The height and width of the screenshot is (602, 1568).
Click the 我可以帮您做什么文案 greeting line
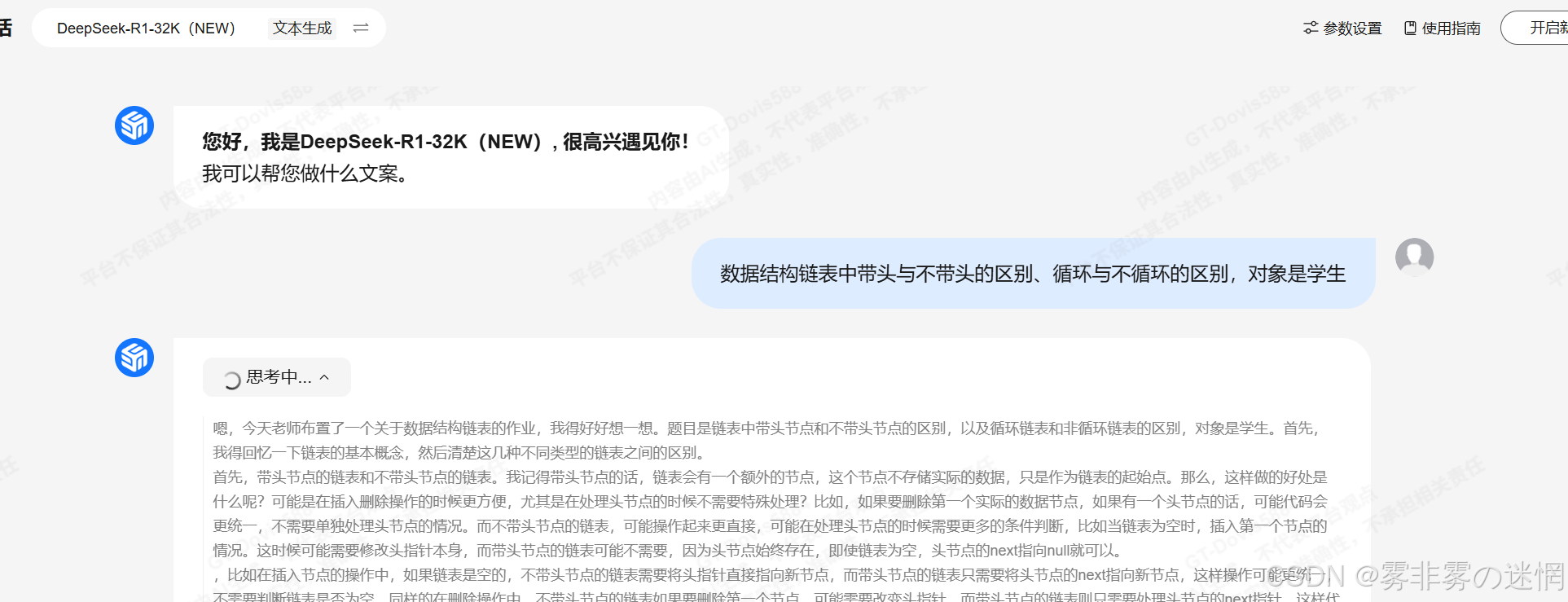[x=305, y=174]
